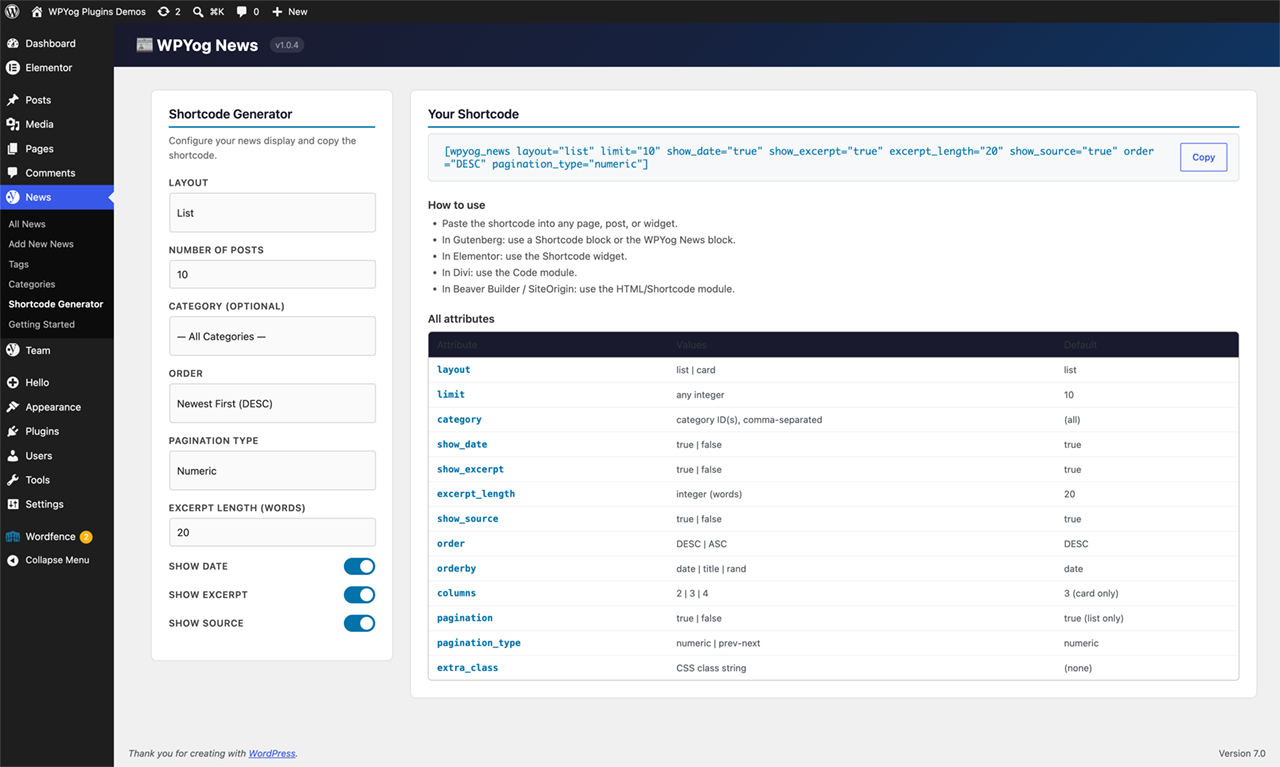Click the Pages icon in sidebar
Viewport: 1280px width, 767px height.
coord(13,149)
